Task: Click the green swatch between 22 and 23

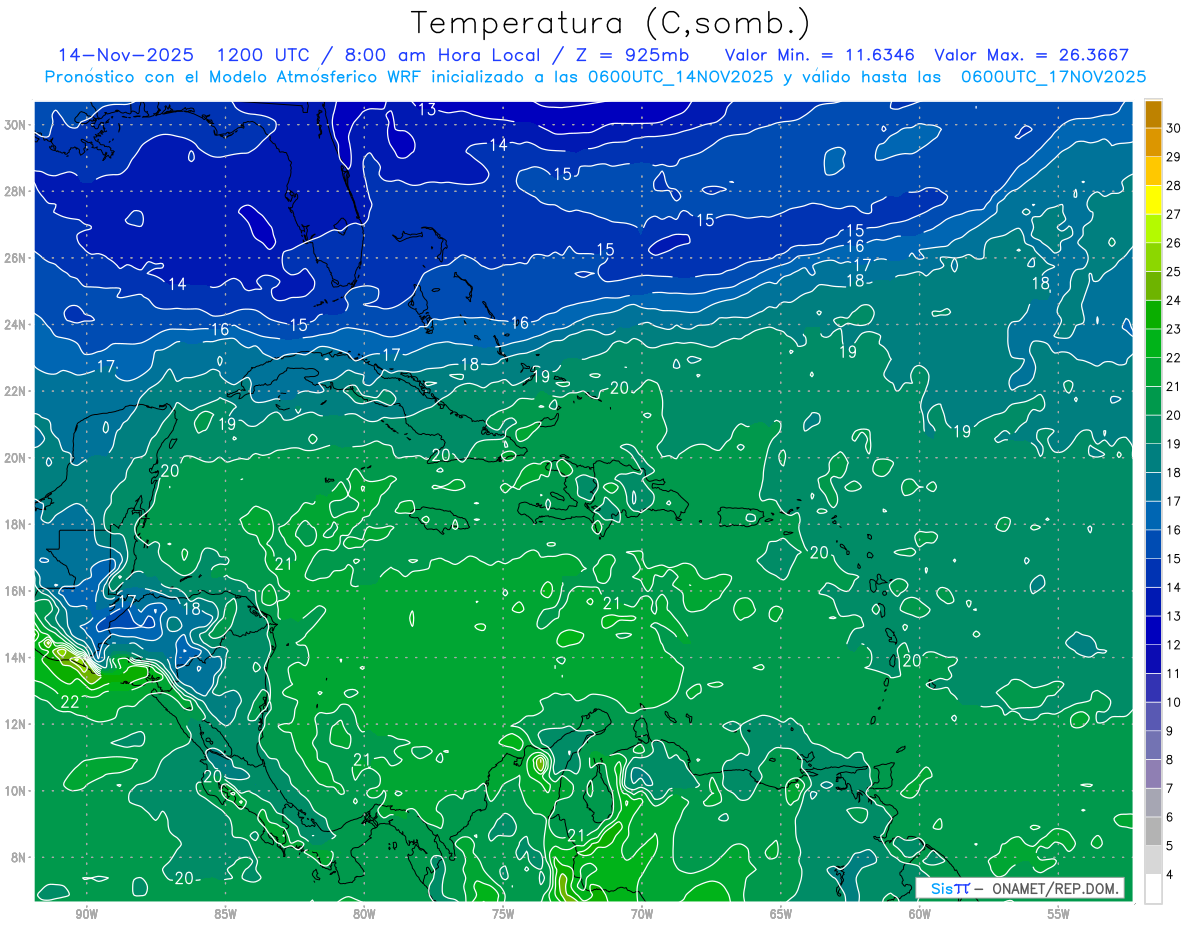Action: [1153, 343]
